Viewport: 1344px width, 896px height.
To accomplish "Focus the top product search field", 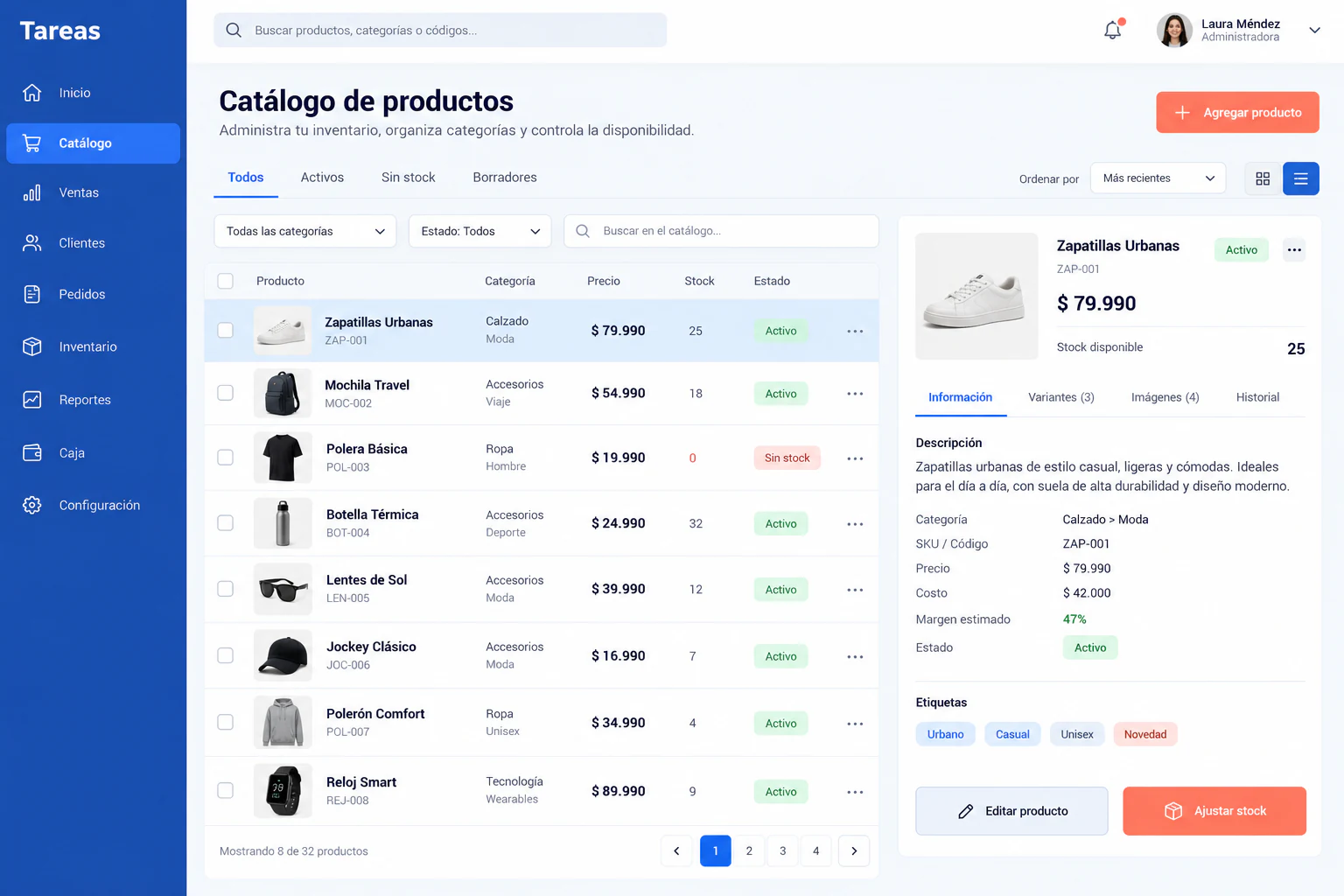I will tap(440, 31).
